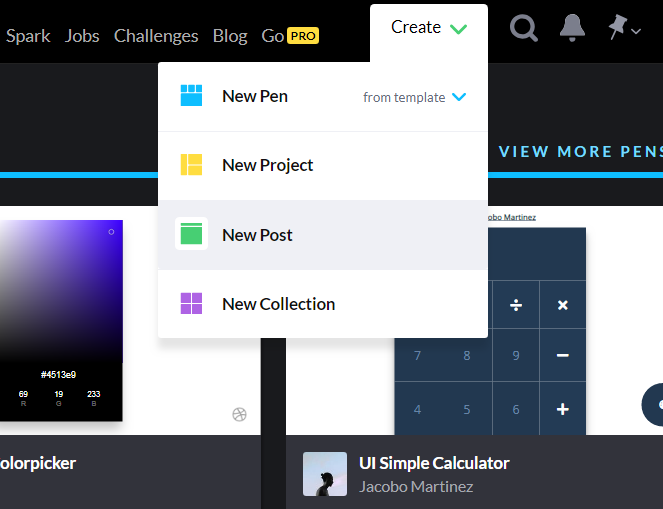Click the yellow New Project icon
Viewport: 663px width, 509px height.
pyautogui.click(x=191, y=165)
